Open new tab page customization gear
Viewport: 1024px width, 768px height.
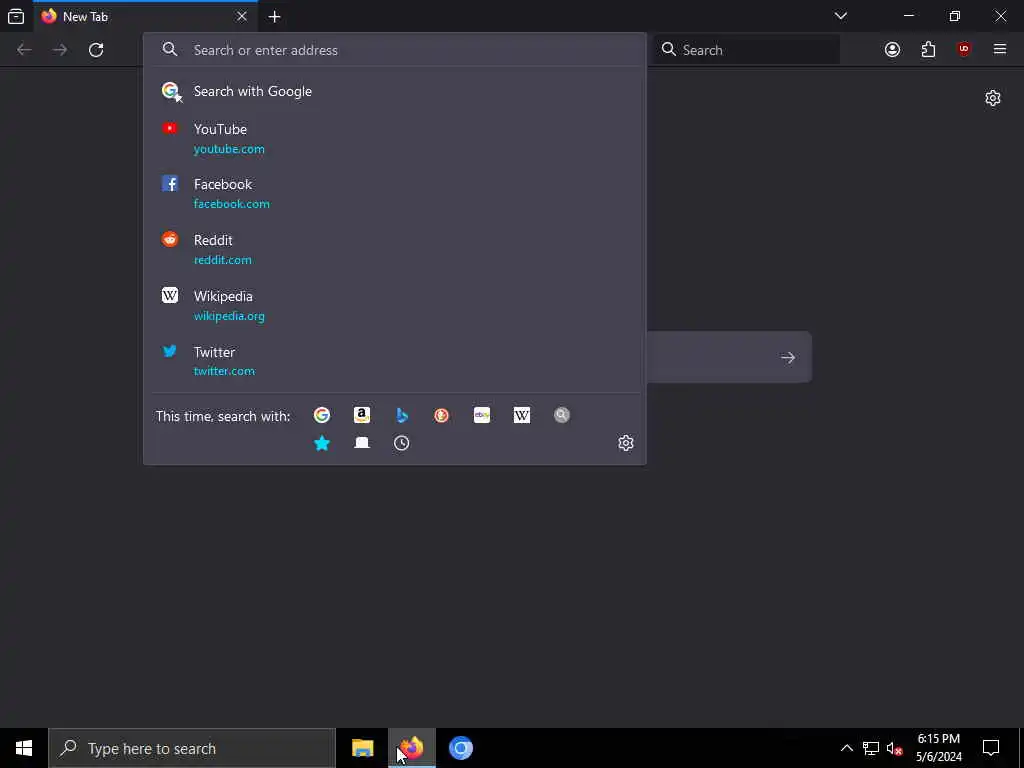(x=993, y=98)
